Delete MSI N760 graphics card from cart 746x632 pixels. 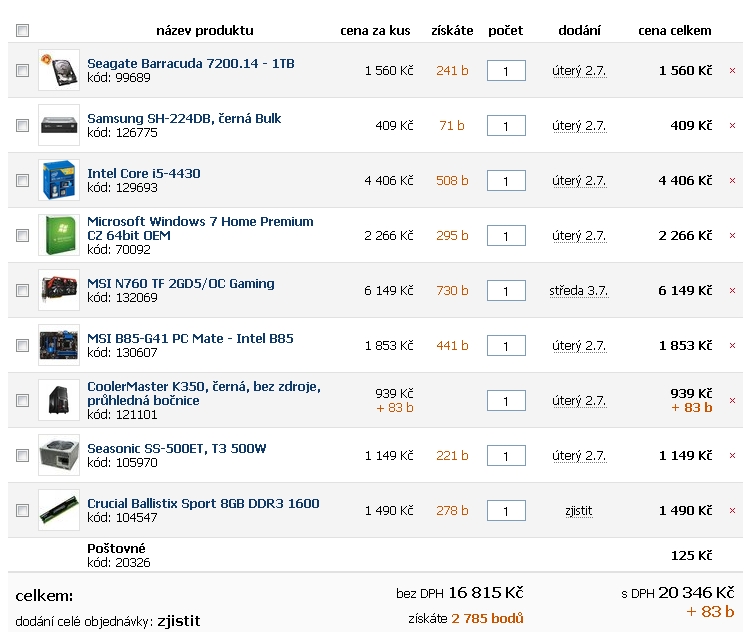[x=732, y=290]
